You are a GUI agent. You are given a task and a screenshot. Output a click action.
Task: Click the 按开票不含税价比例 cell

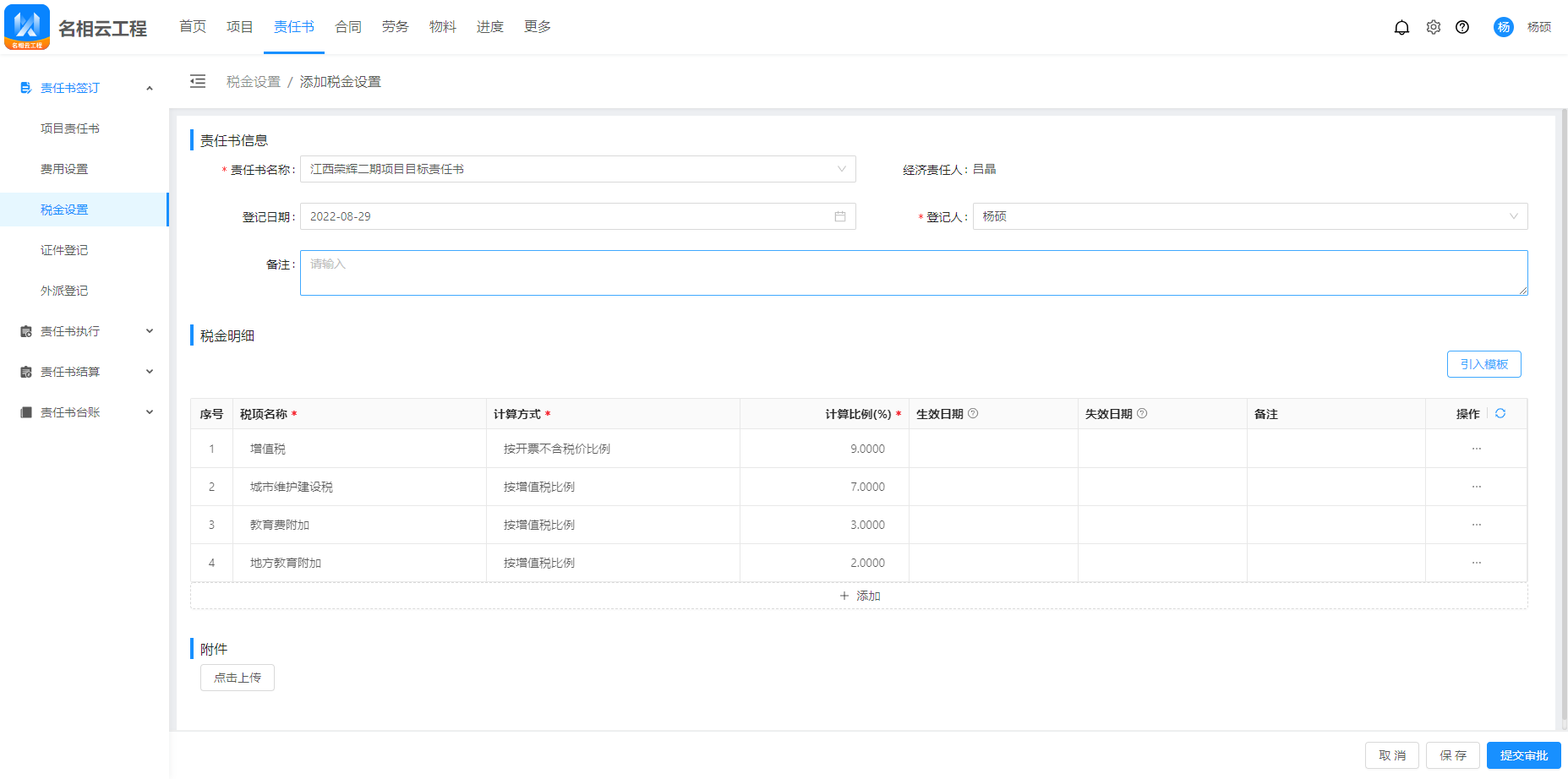(x=613, y=449)
